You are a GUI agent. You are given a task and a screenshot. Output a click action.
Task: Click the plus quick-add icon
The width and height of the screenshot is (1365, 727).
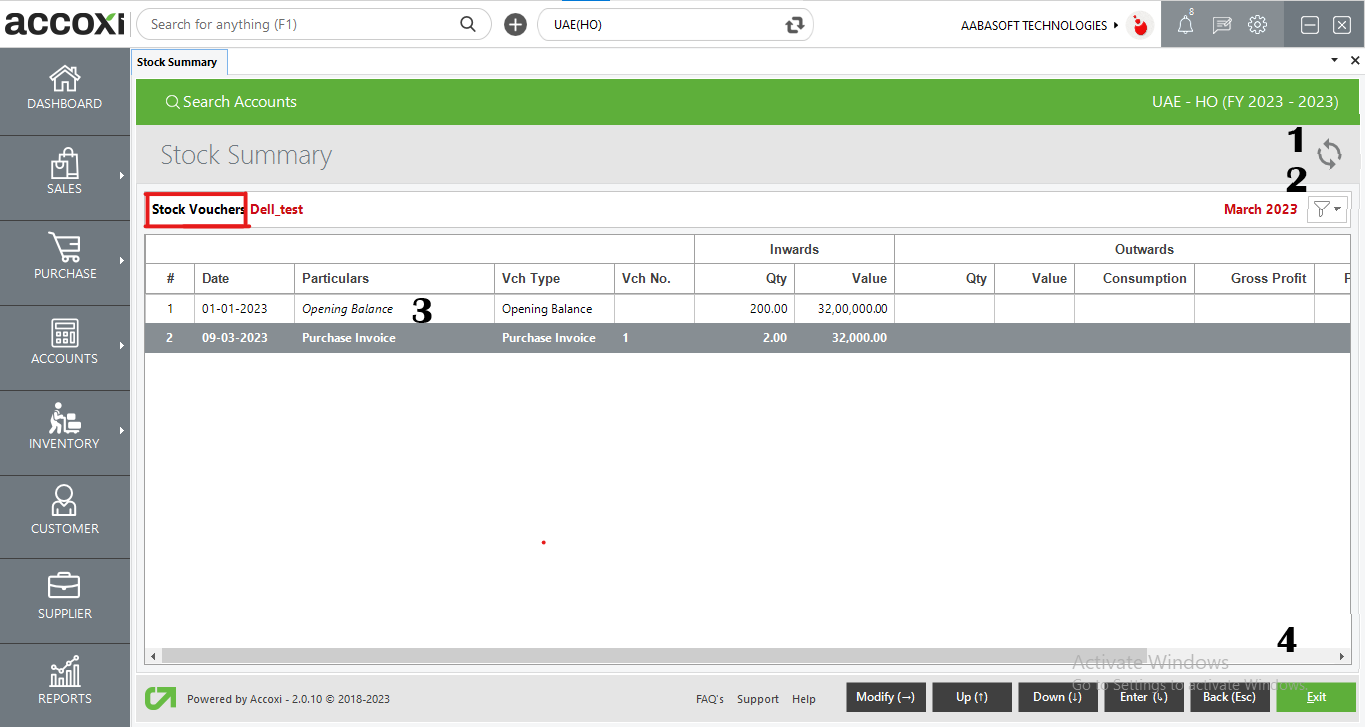tap(515, 25)
